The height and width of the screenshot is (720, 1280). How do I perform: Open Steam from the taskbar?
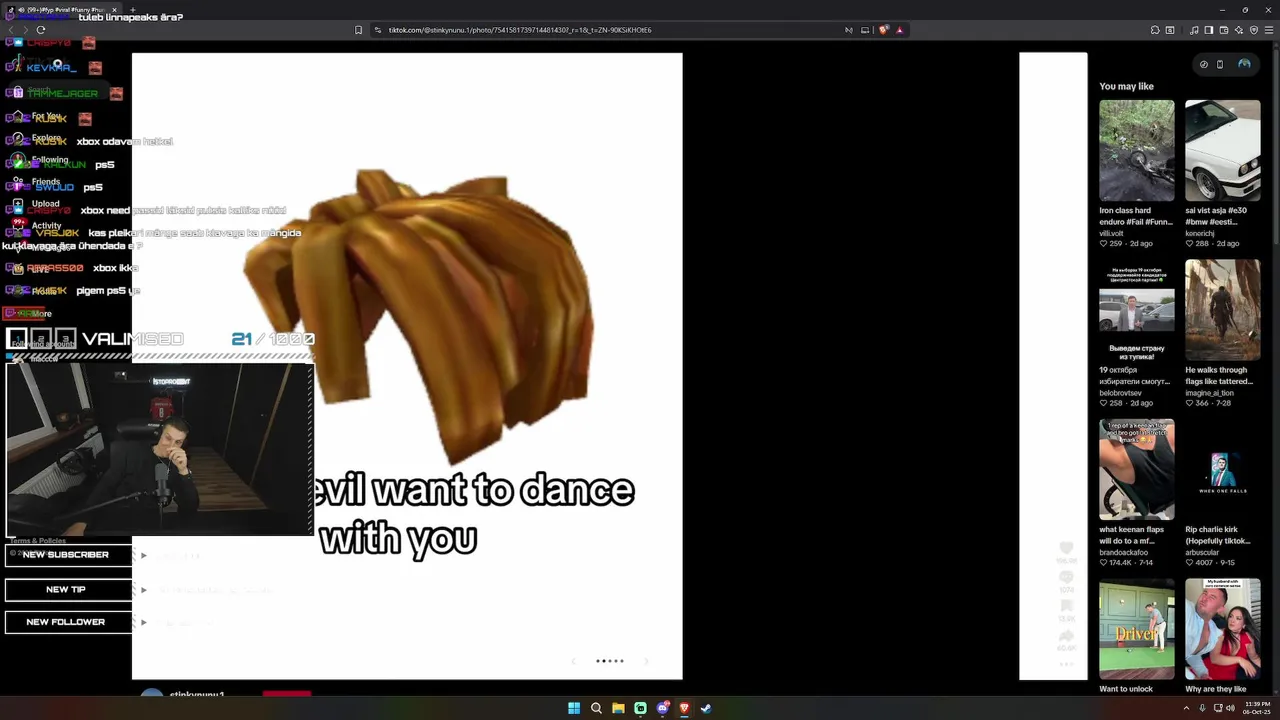click(706, 708)
